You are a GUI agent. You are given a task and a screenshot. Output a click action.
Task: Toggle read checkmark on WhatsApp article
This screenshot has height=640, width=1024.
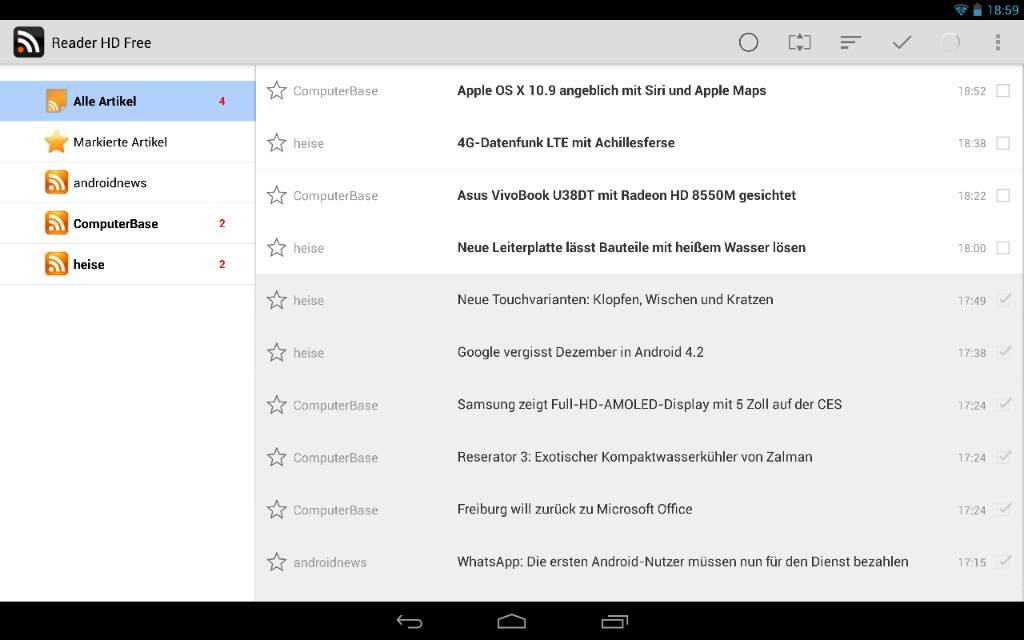[x=1005, y=560]
